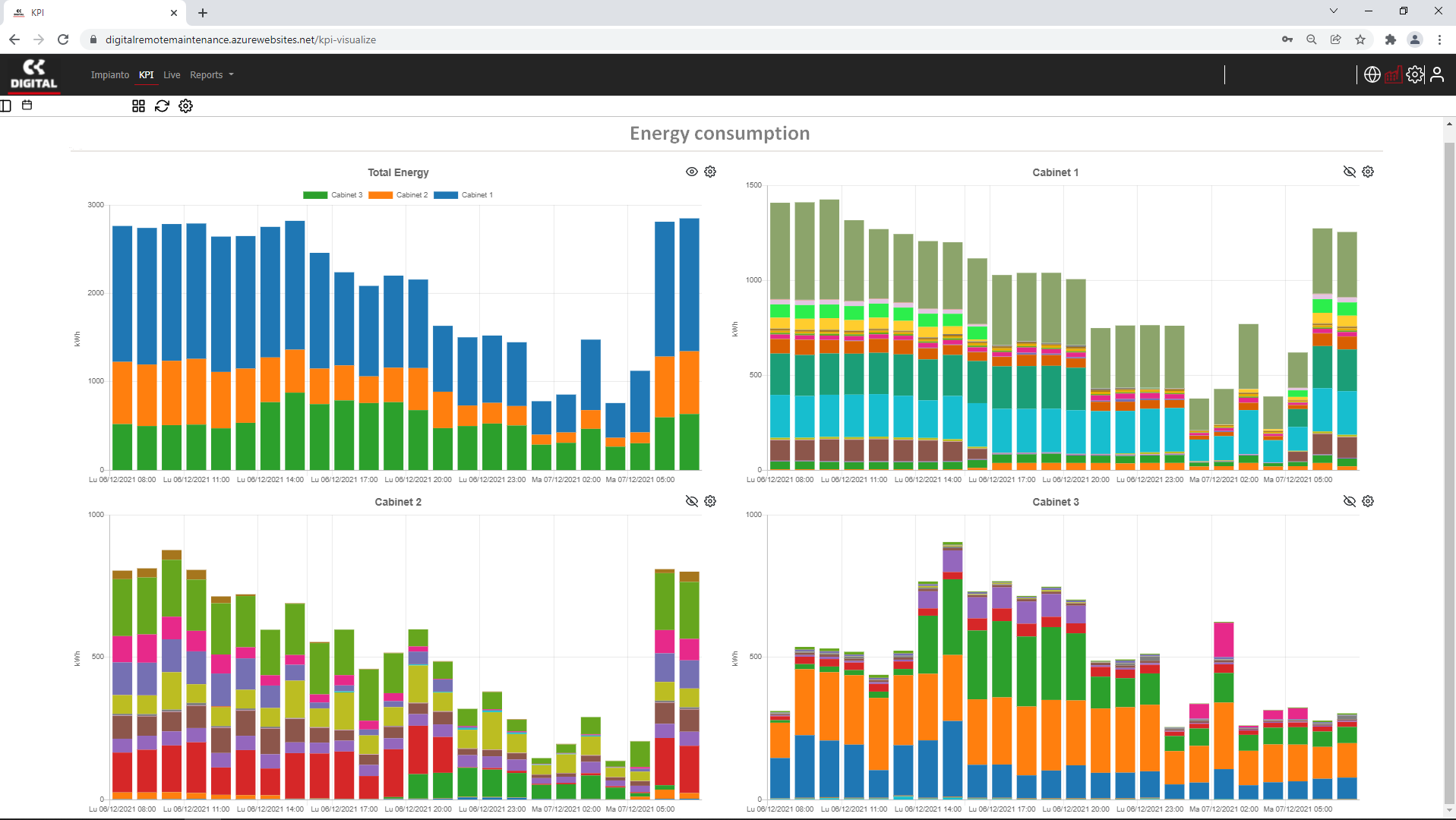The width and height of the screenshot is (1456, 820).
Task: Open the tab search chevron
Action: [x=1334, y=11]
